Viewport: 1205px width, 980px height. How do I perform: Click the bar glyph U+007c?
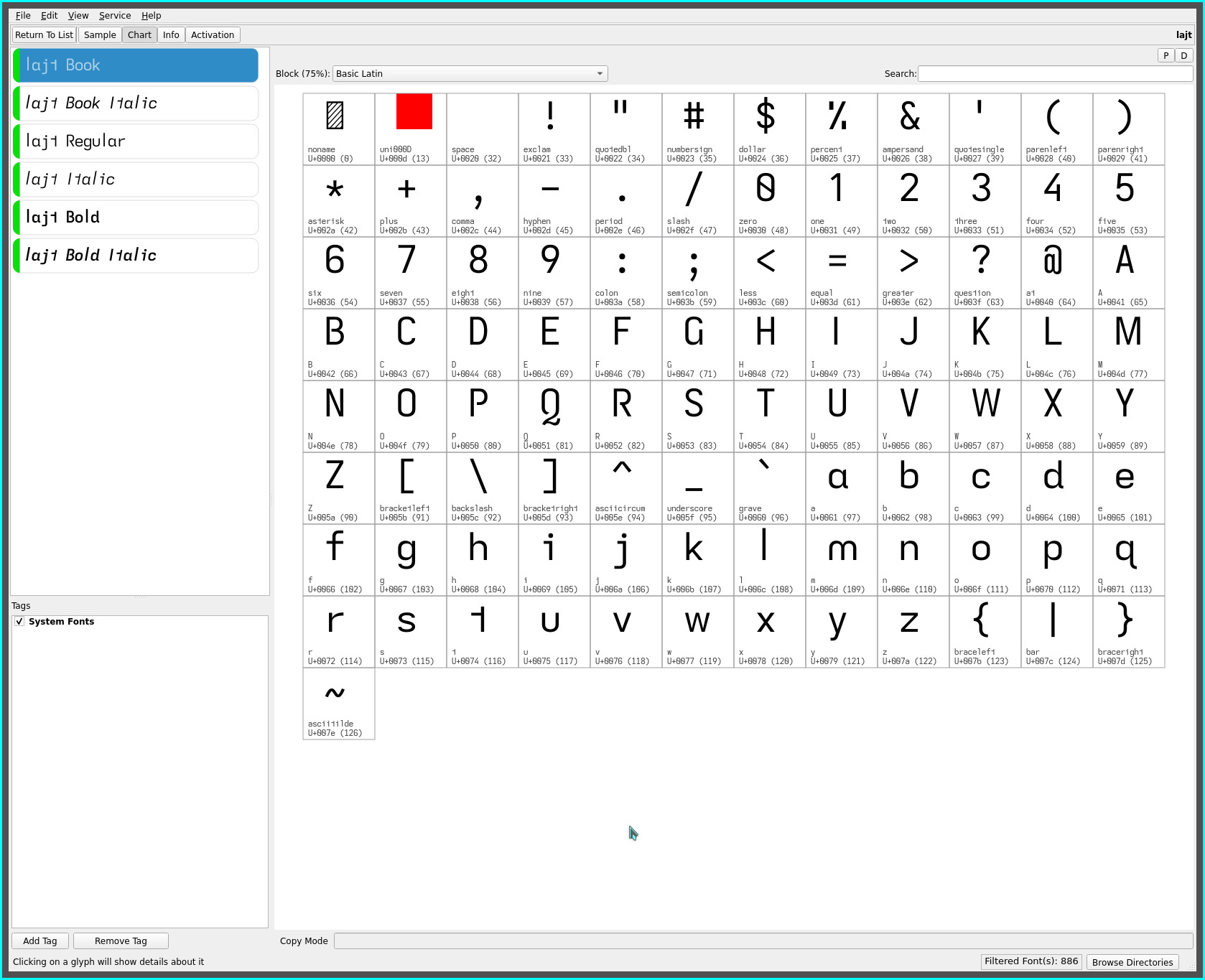coord(1057,632)
